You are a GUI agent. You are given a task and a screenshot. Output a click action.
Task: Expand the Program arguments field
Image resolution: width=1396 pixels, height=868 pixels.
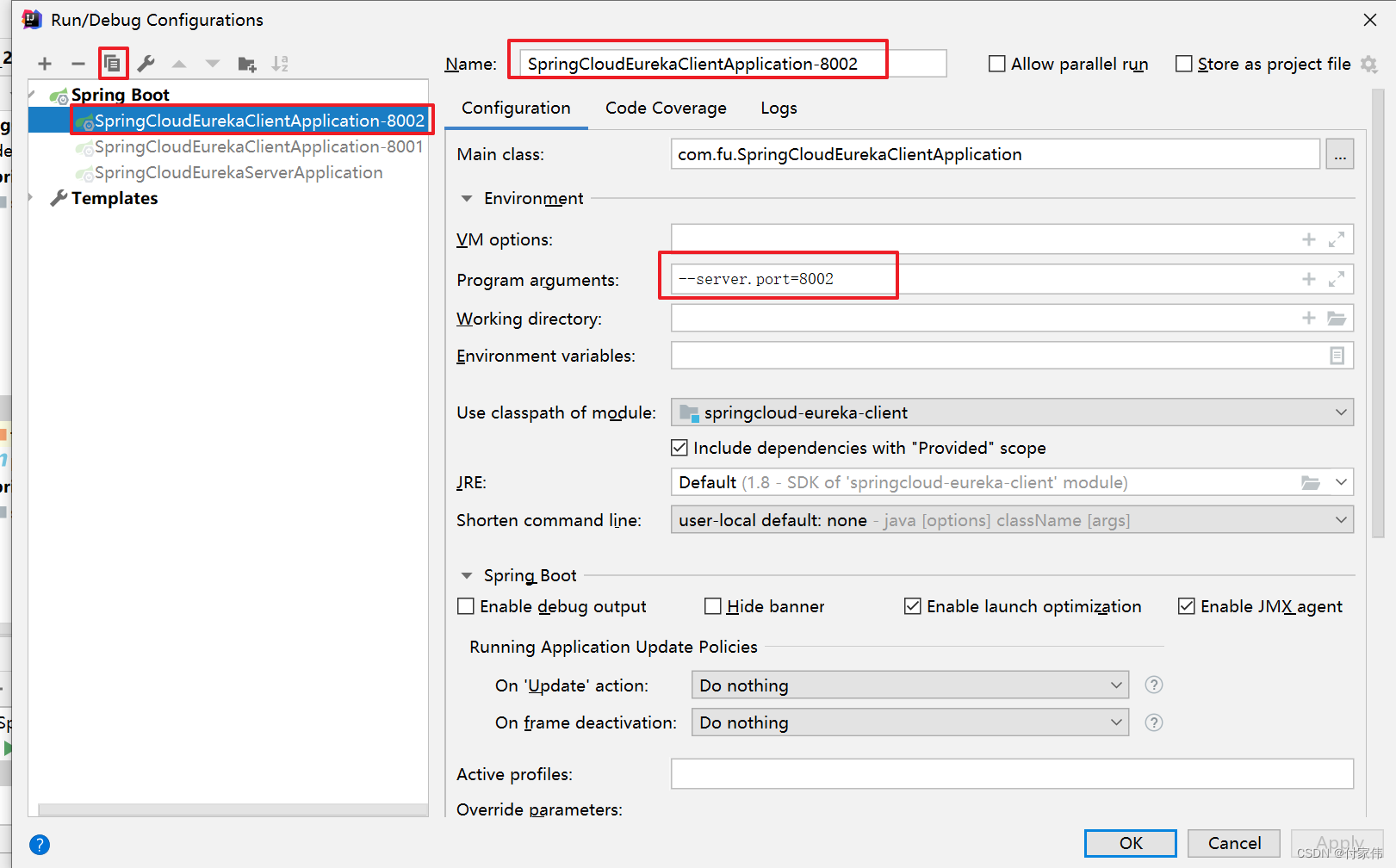pos(1337,279)
